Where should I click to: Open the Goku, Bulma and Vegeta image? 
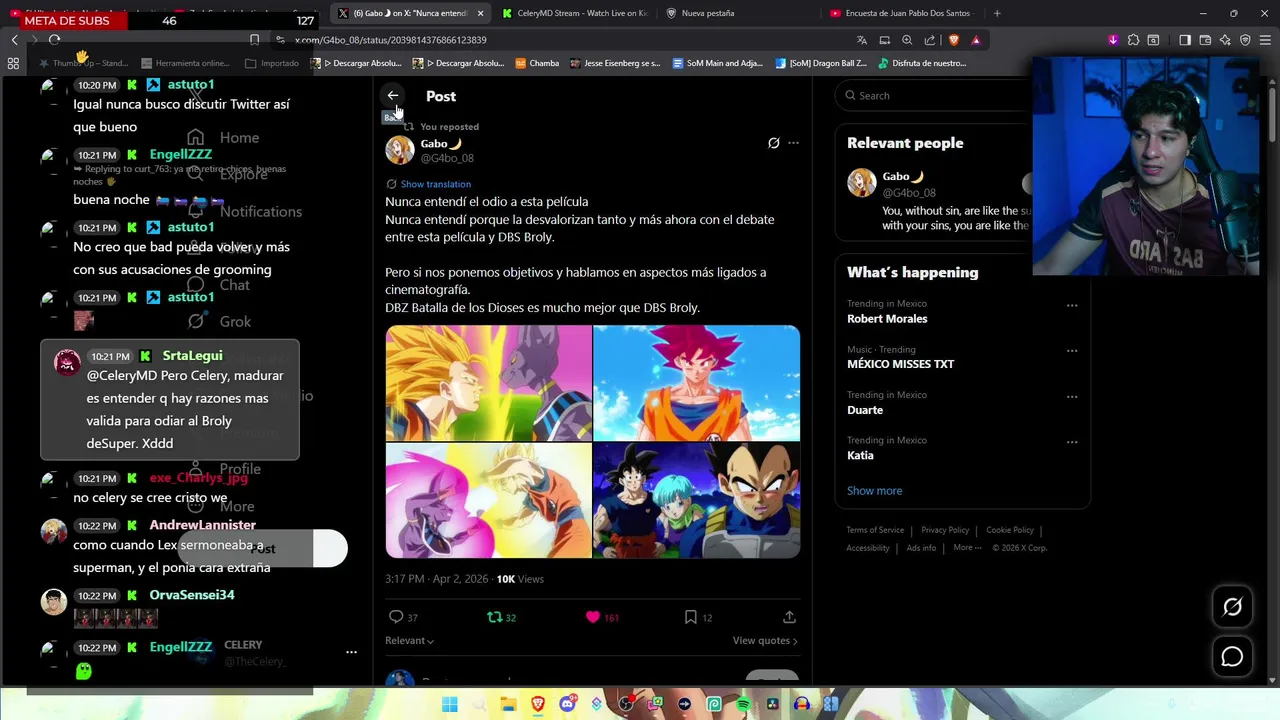tap(696, 500)
